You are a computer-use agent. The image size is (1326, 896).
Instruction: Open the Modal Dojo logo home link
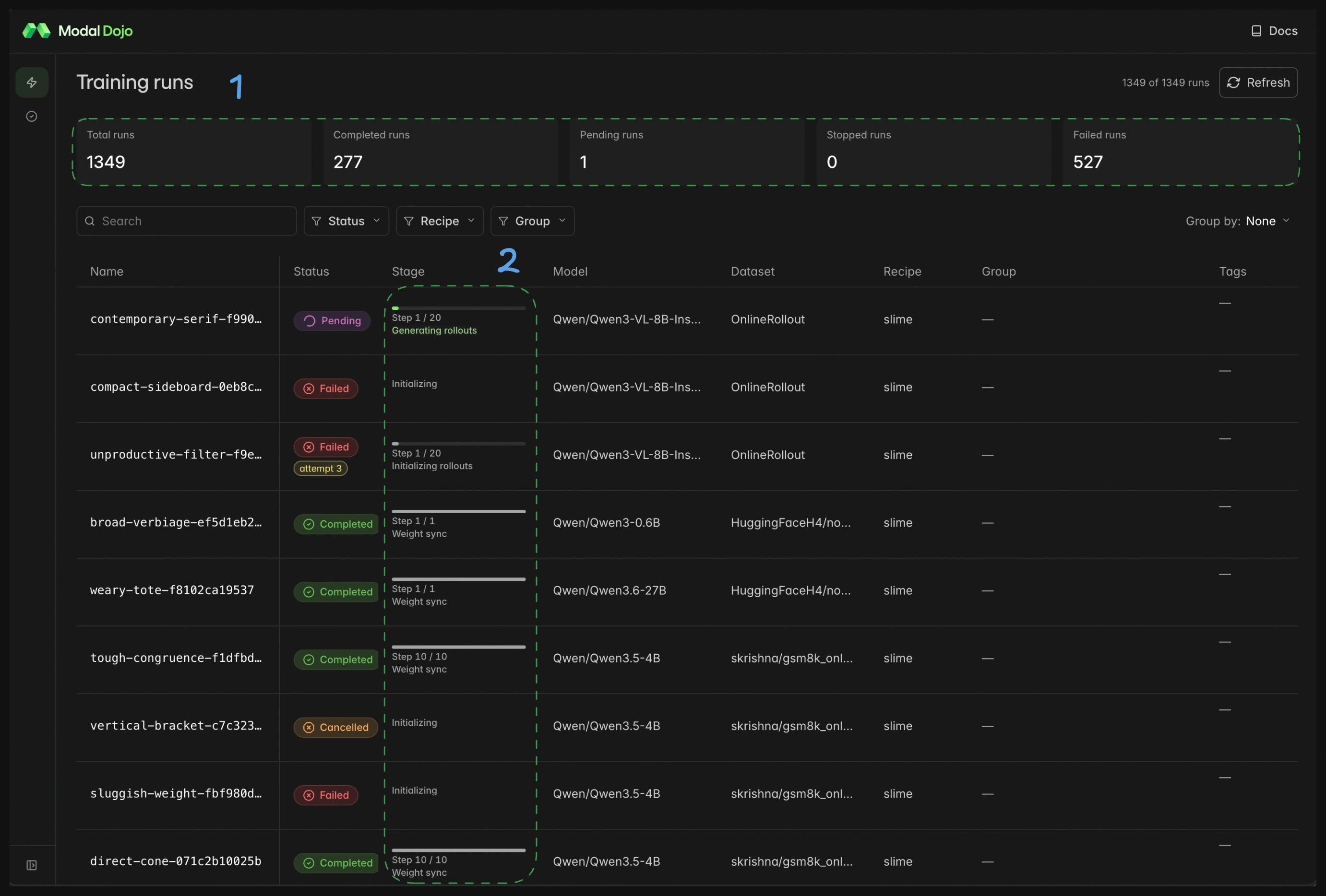[x=77, y=31]
